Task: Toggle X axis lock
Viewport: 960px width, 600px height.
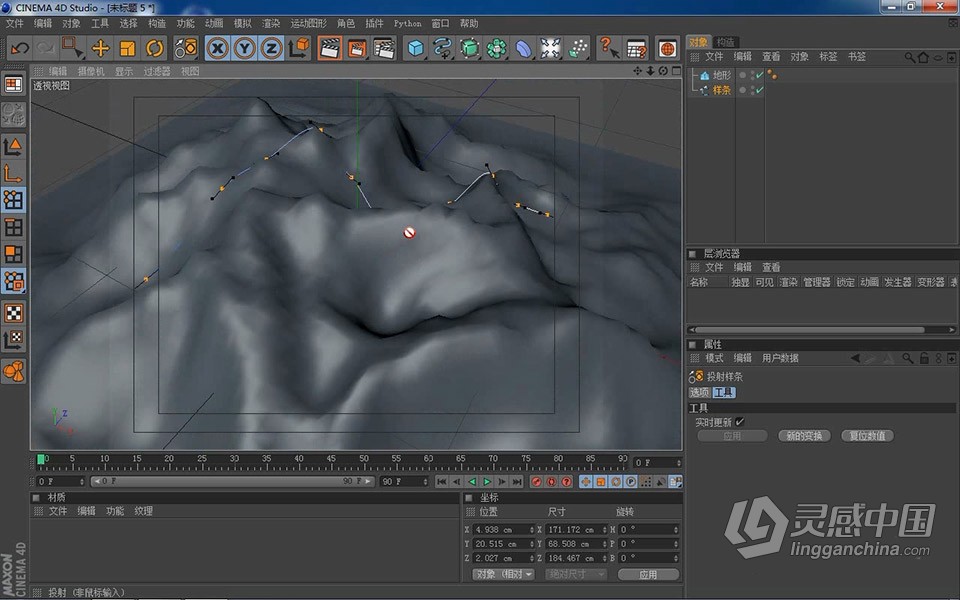Action: [x=217, y=48]
